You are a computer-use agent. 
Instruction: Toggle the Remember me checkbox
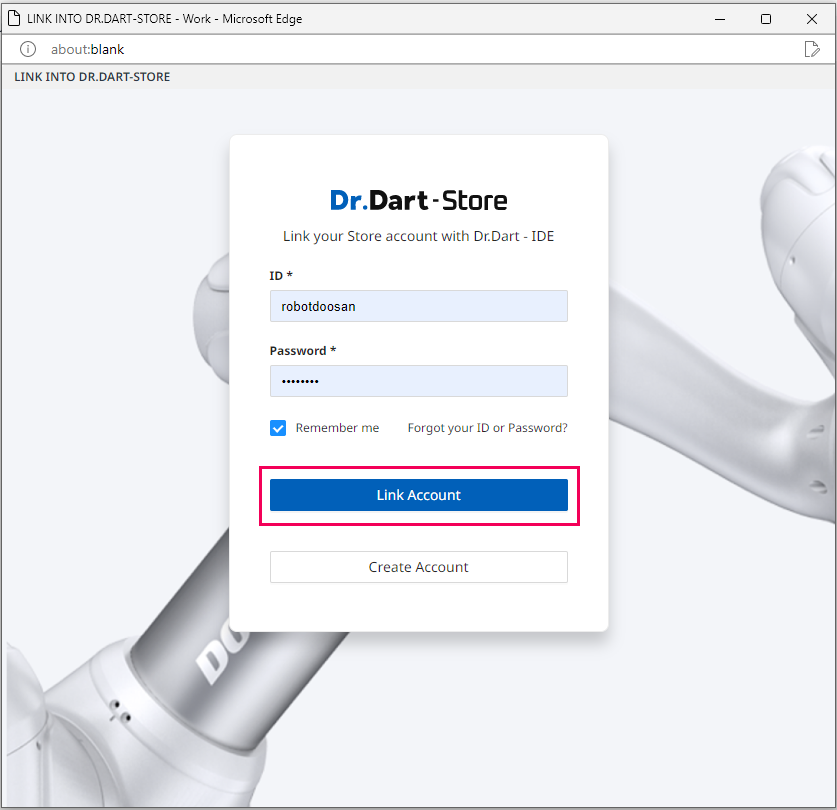coord(278,428)
